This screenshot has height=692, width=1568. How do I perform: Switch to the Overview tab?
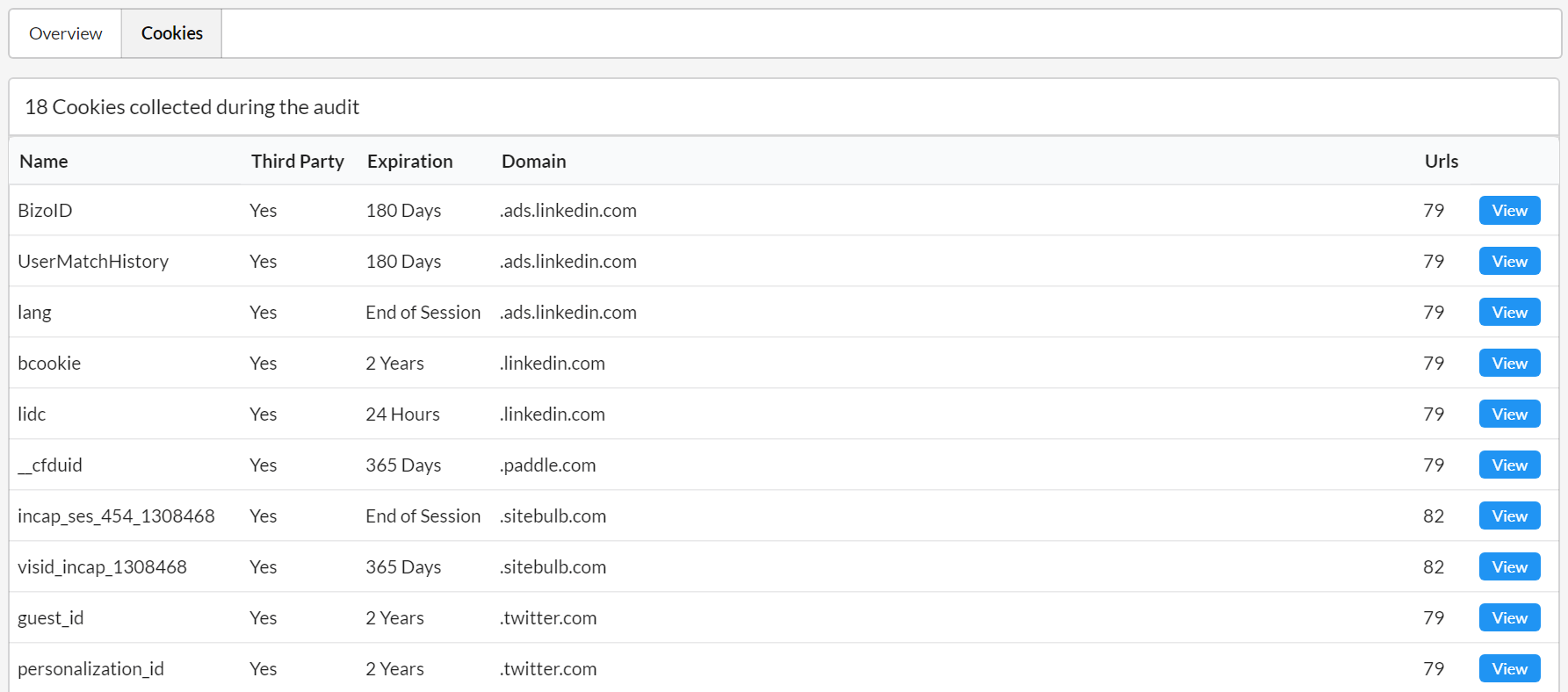[66, 33]
